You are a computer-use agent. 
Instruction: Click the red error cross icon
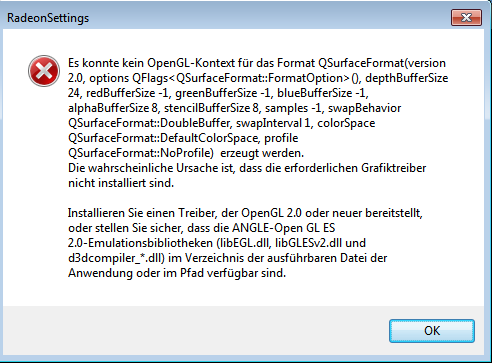click(x=44, y=71)
